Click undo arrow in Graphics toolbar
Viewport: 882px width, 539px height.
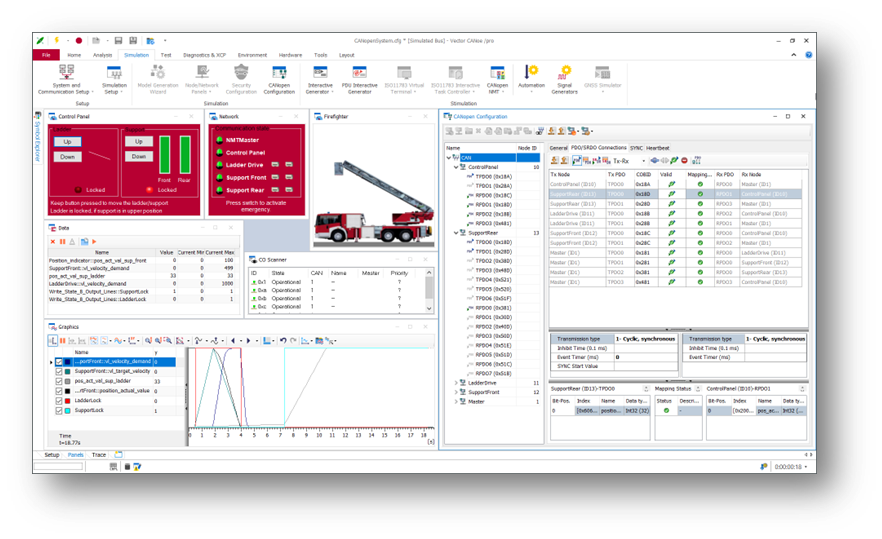click(x=283, y=340)
